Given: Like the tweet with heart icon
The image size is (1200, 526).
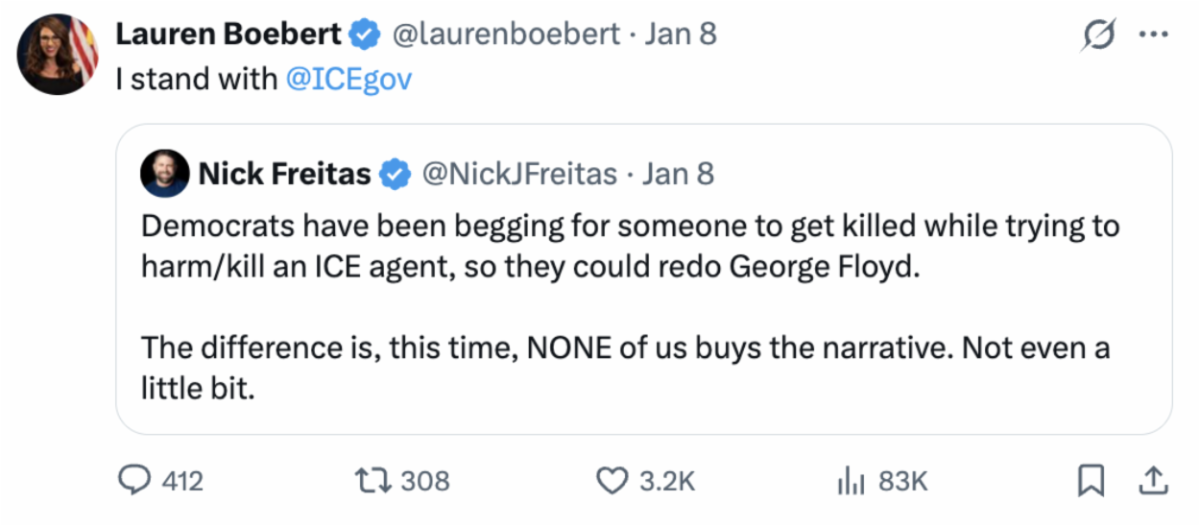Looking at the screenshot, I should tap(611, 481).
